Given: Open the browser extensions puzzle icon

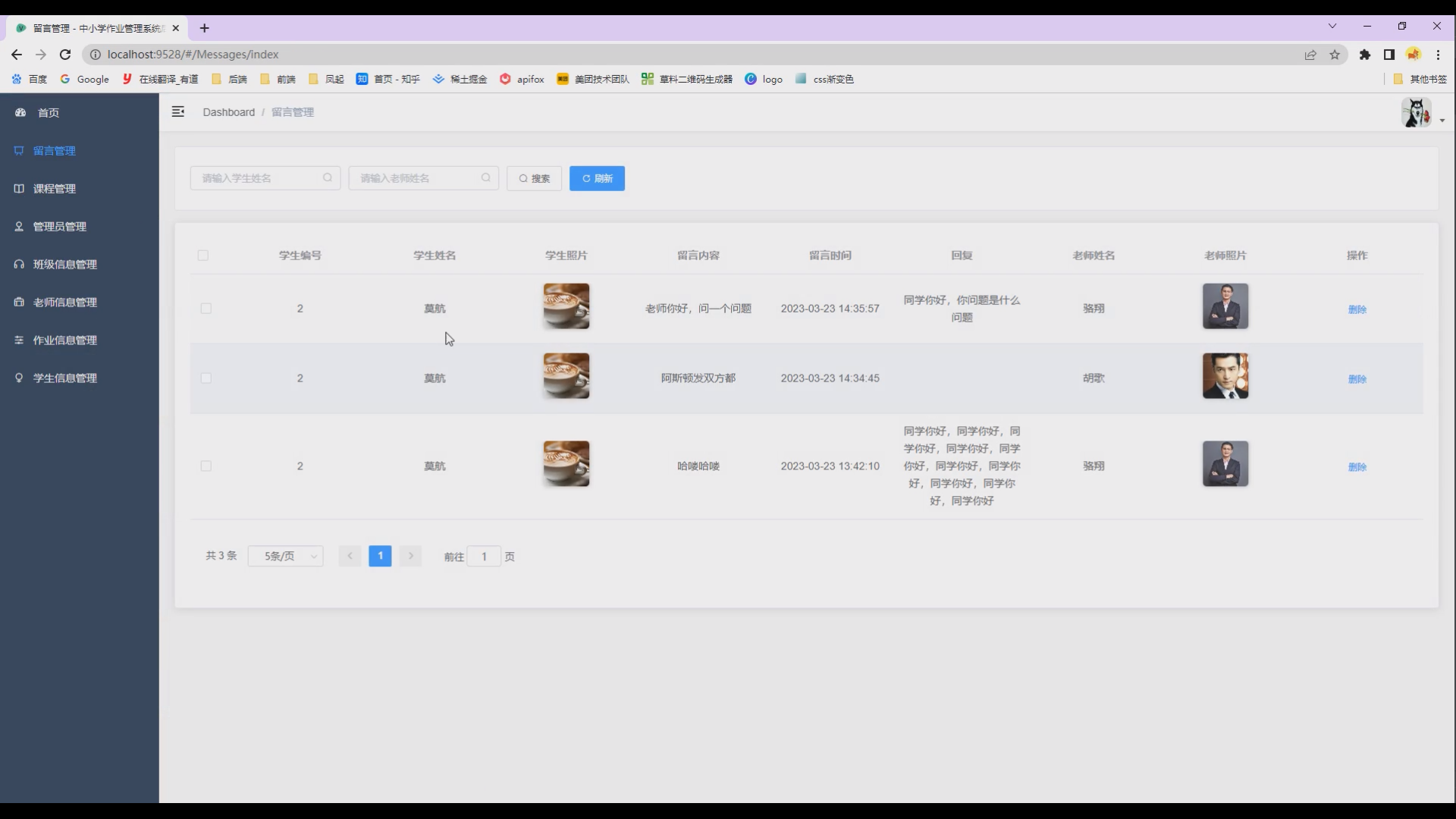Looking at the screenshot, I should 1365,55.
